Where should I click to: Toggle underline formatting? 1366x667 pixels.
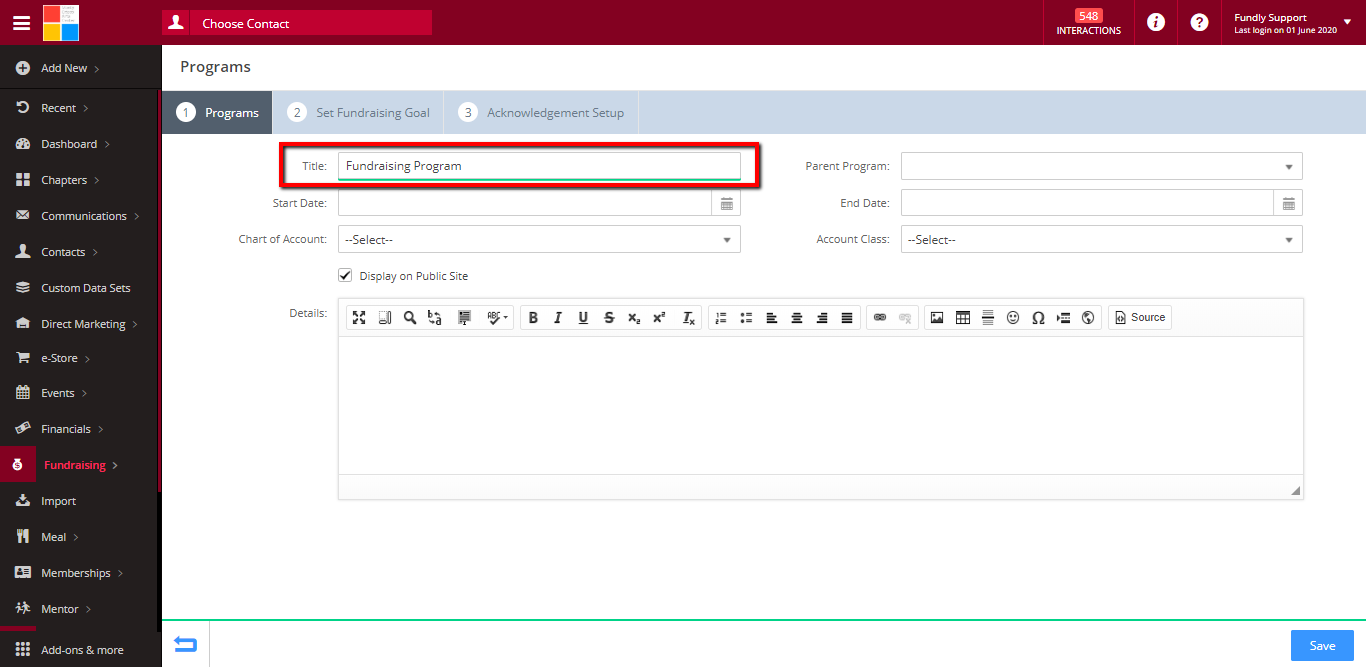coord(583,317)
